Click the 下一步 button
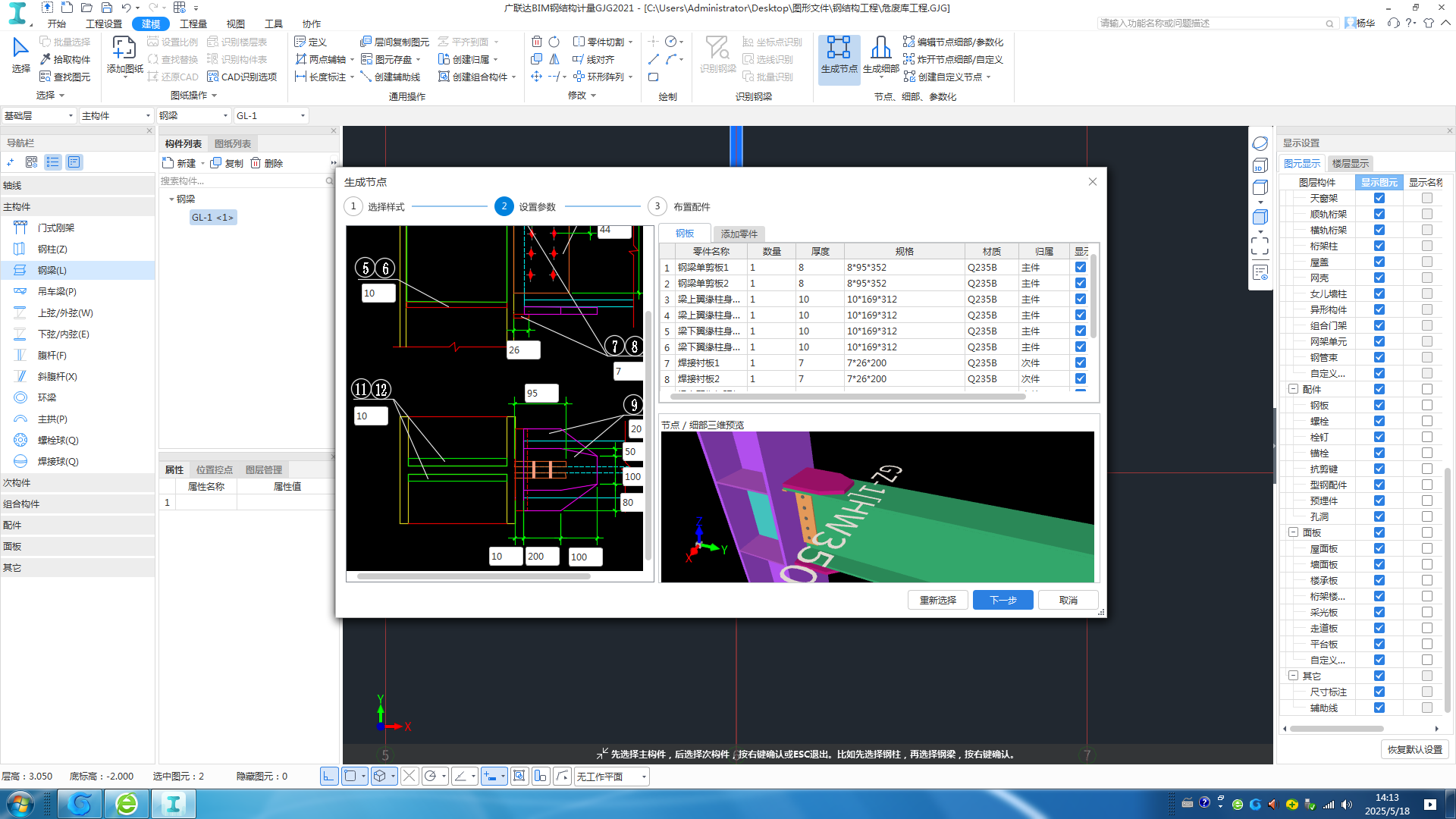Screen dimensions: 1456x819 pyautogui.click(x=1003, y=600)
